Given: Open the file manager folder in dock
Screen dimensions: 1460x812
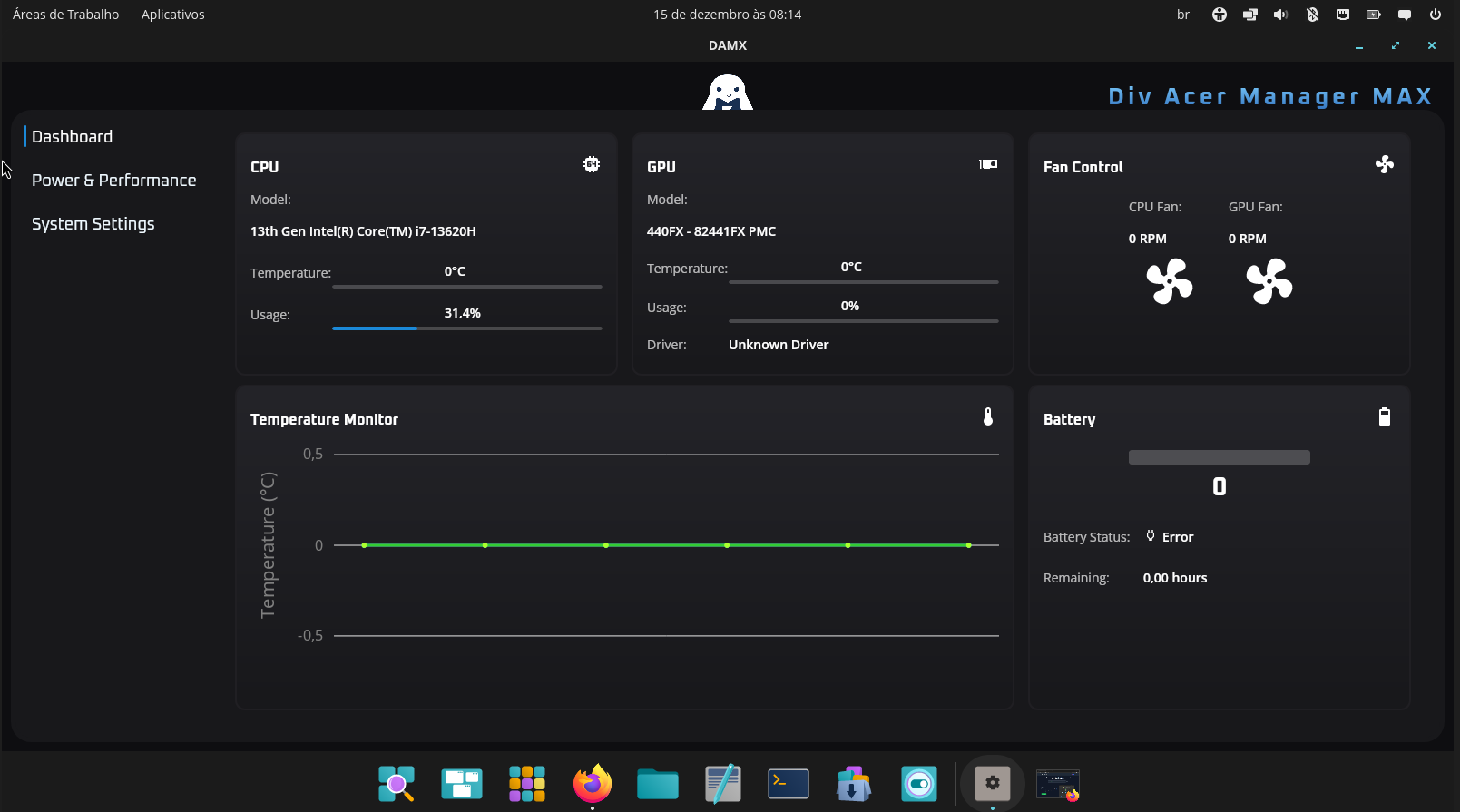Looking at the screenshot, I should point(658,784).
